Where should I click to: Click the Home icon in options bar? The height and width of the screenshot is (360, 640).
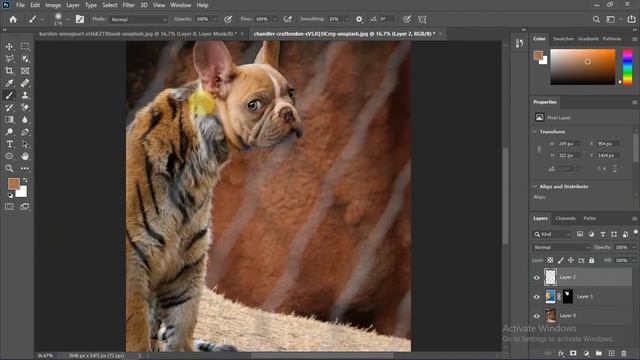[x=13, y=19]
